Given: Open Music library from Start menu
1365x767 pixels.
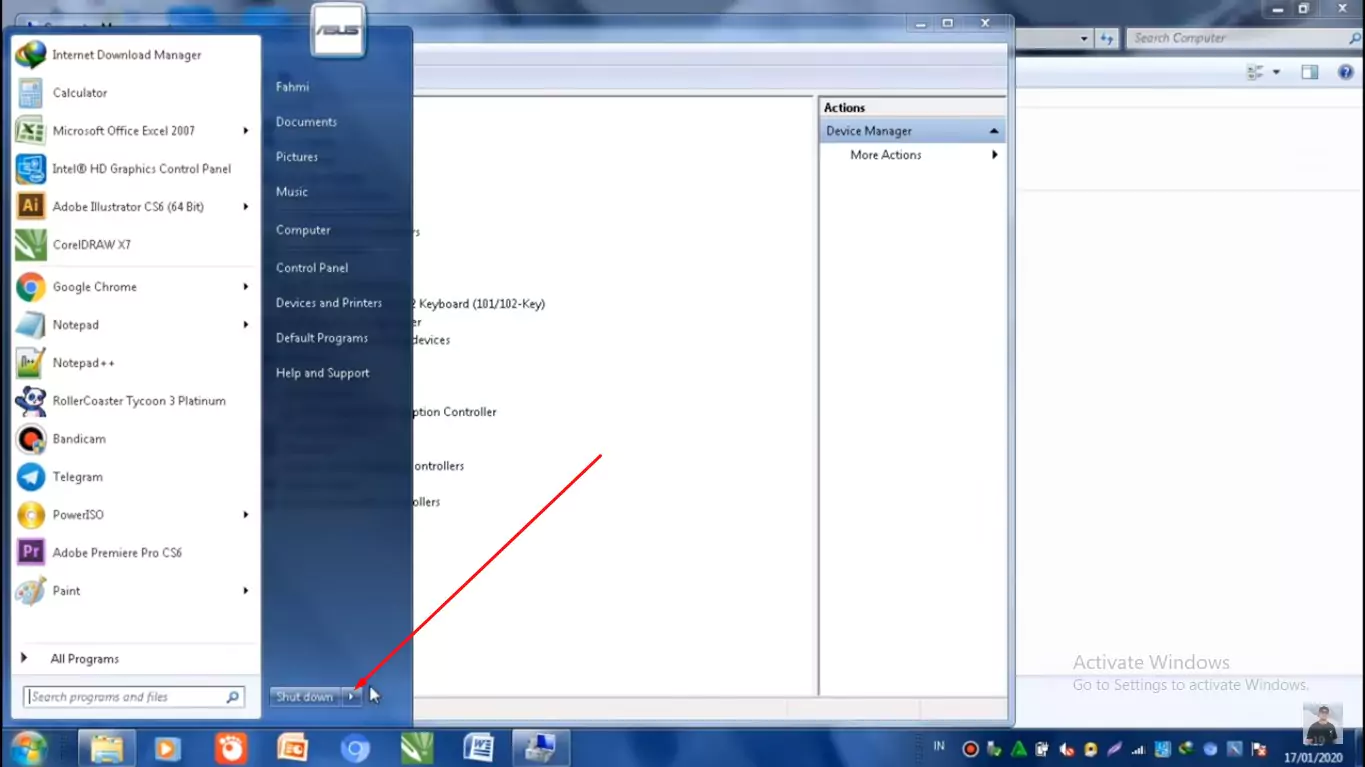Looking at the screenshot, I should 292,192.
